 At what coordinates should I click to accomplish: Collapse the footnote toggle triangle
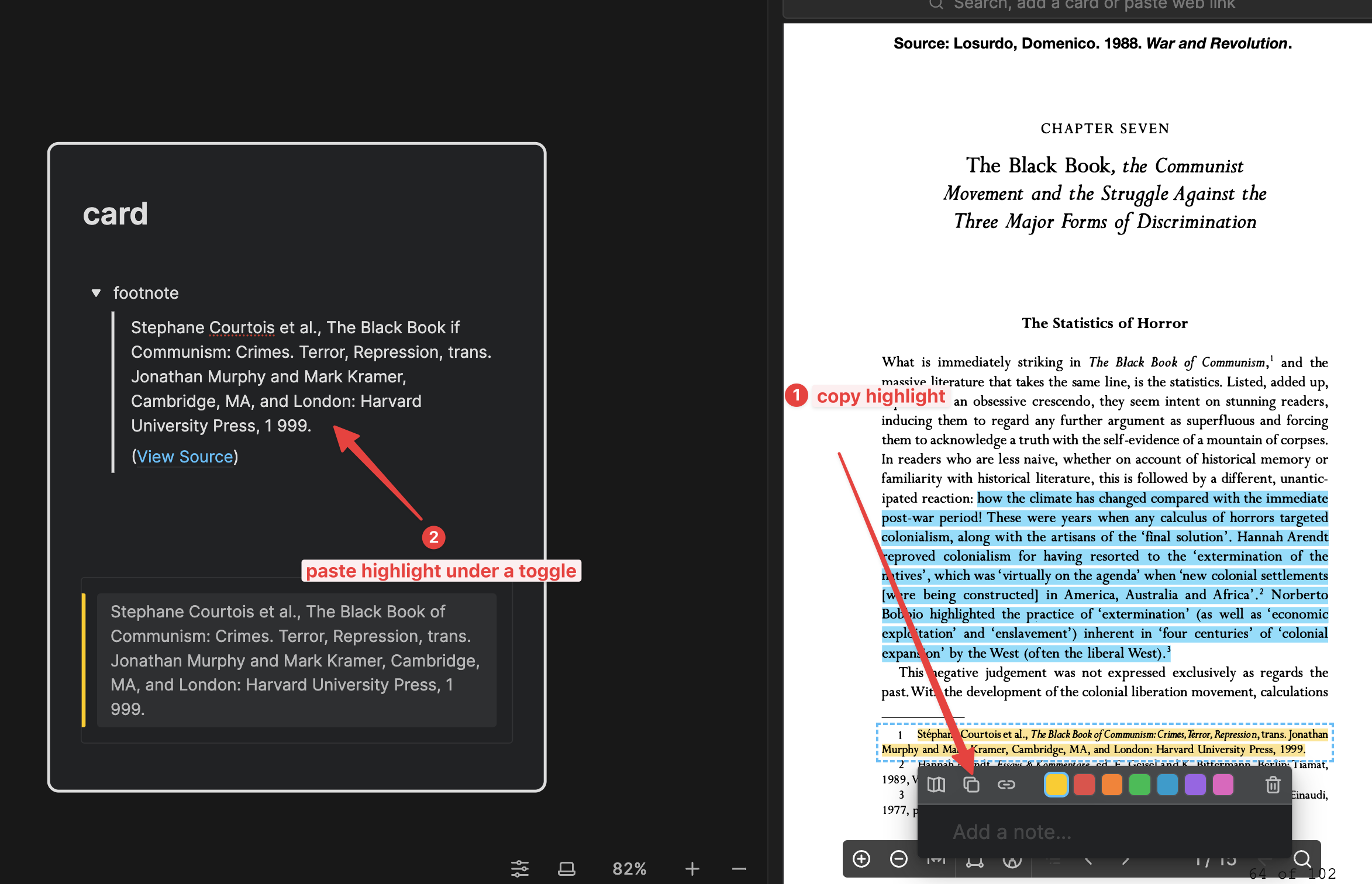pyautogui.click(x=96, y=293)
